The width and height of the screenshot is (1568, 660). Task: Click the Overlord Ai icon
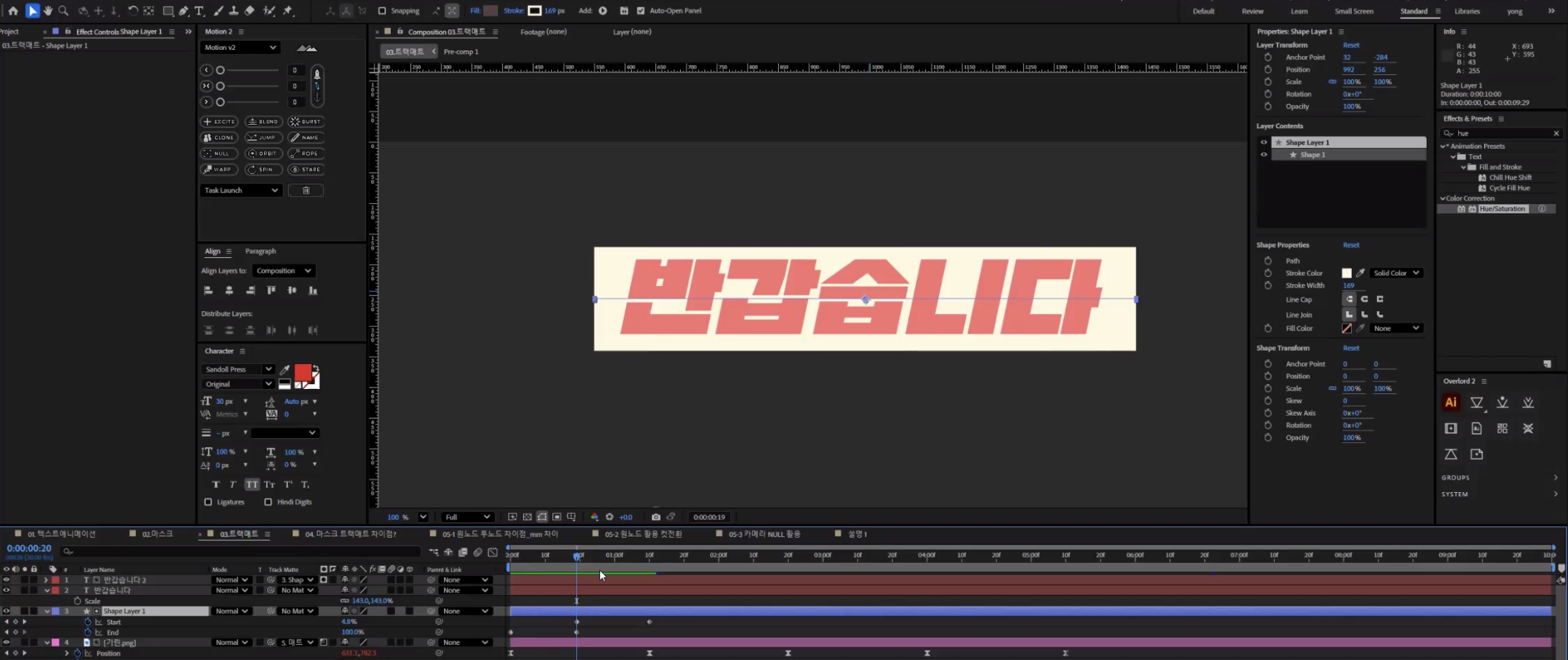click(1451, 402)
